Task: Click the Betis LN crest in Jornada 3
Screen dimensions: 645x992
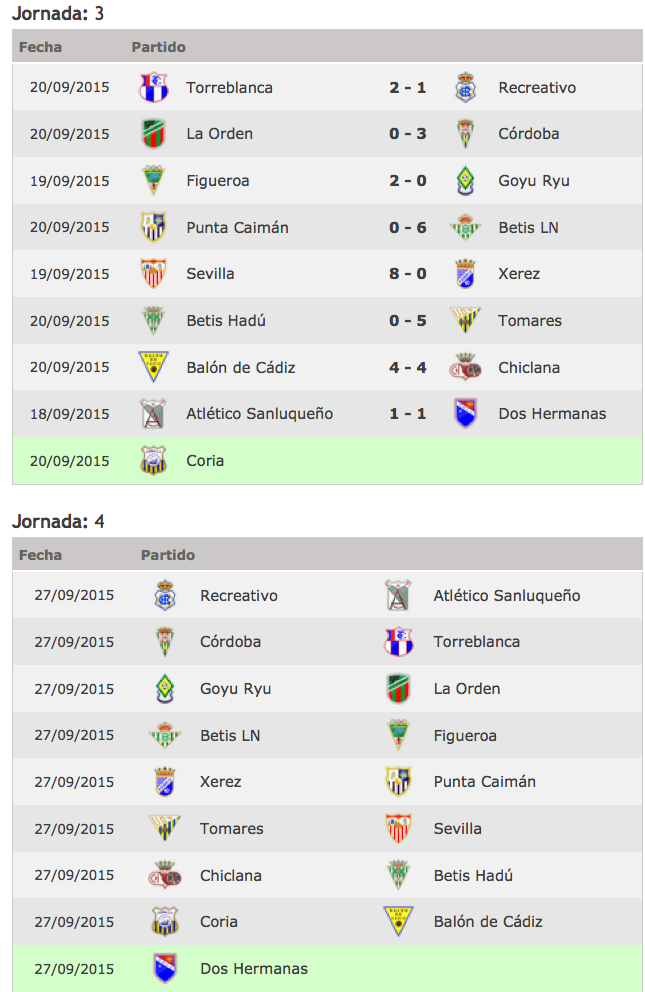Action: (x=465, y=227)
